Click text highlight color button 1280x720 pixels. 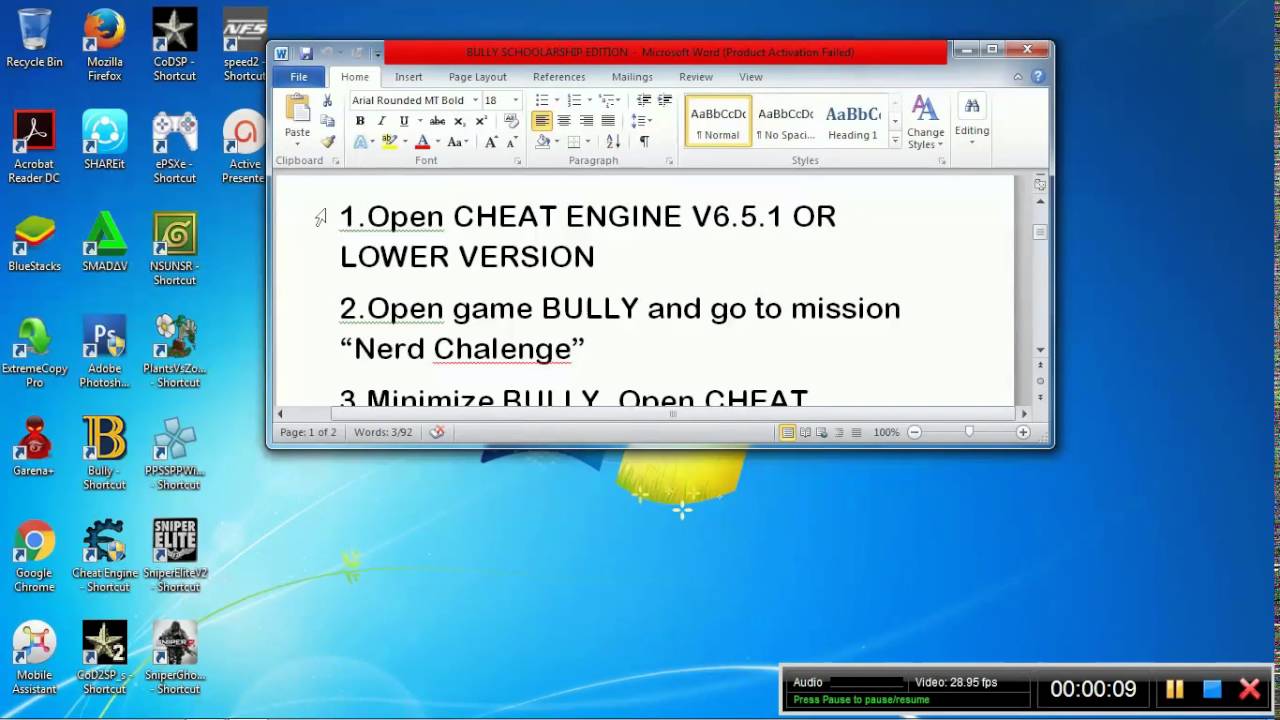(x=389, y=142)
